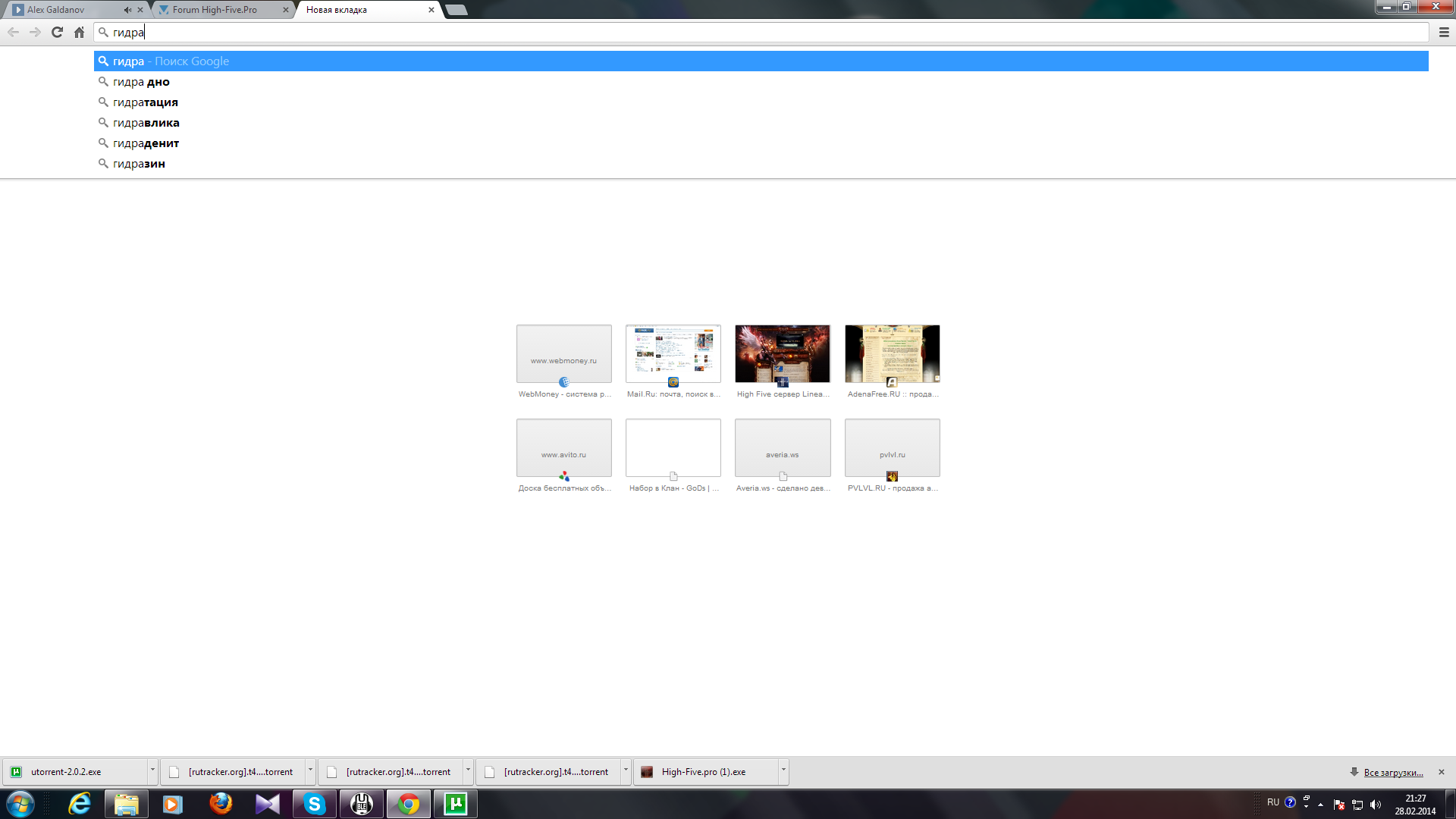This screenshot has width=1456, height=819.
Task: Click the page reload icon
Action: pyautogui.click(x=57, y=32)
